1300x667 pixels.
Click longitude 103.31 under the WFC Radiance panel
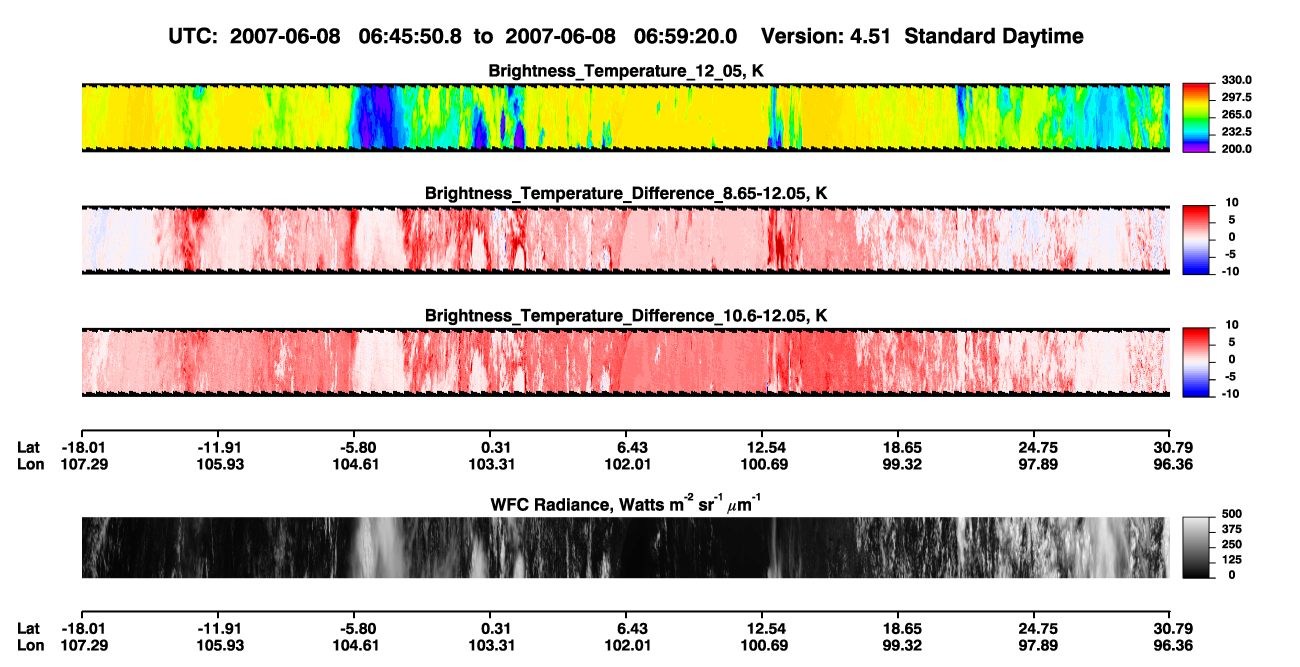coord(490,646)
